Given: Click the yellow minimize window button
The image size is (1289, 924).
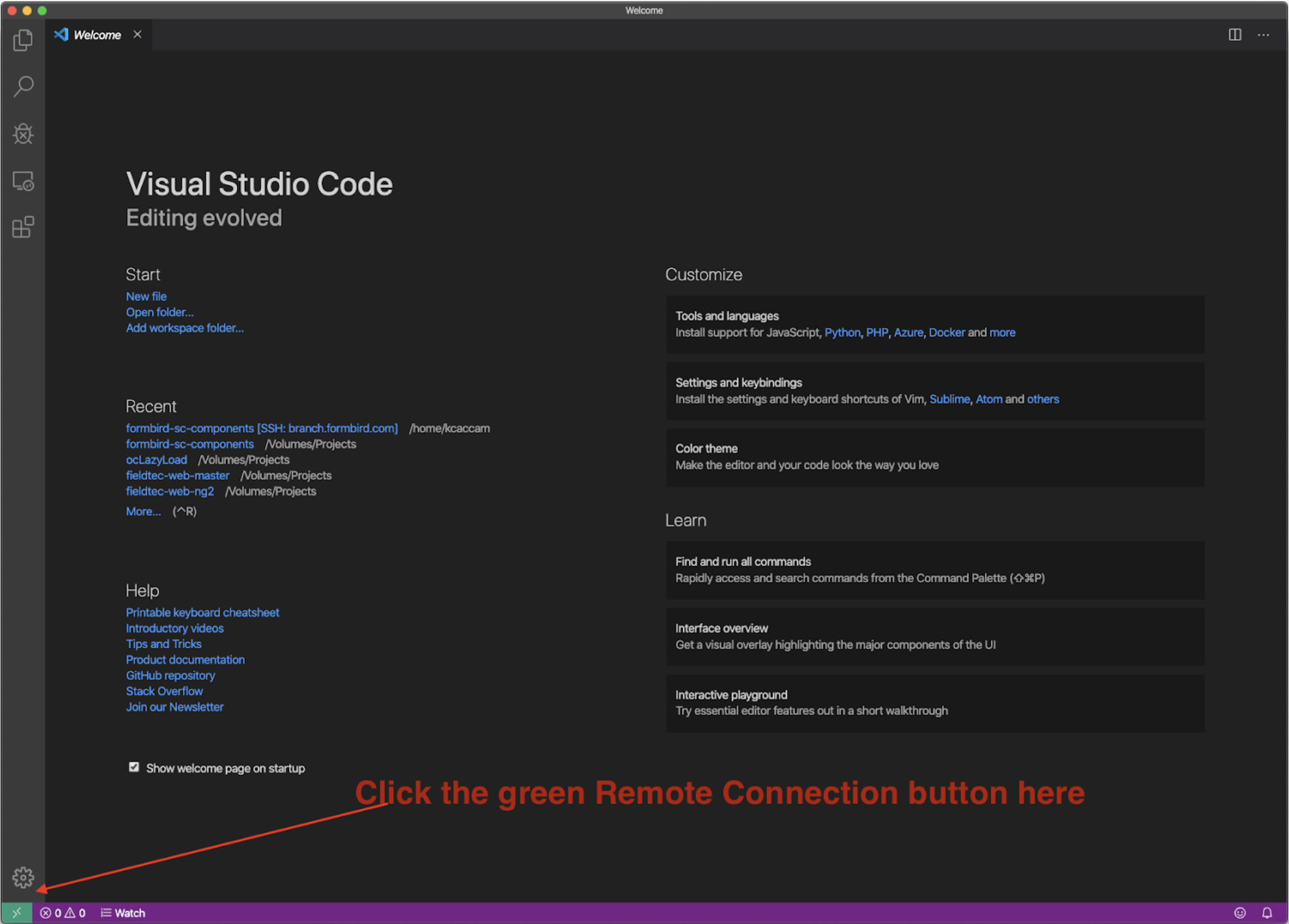Looking at the screenshot, I should [x=27, y=10].
